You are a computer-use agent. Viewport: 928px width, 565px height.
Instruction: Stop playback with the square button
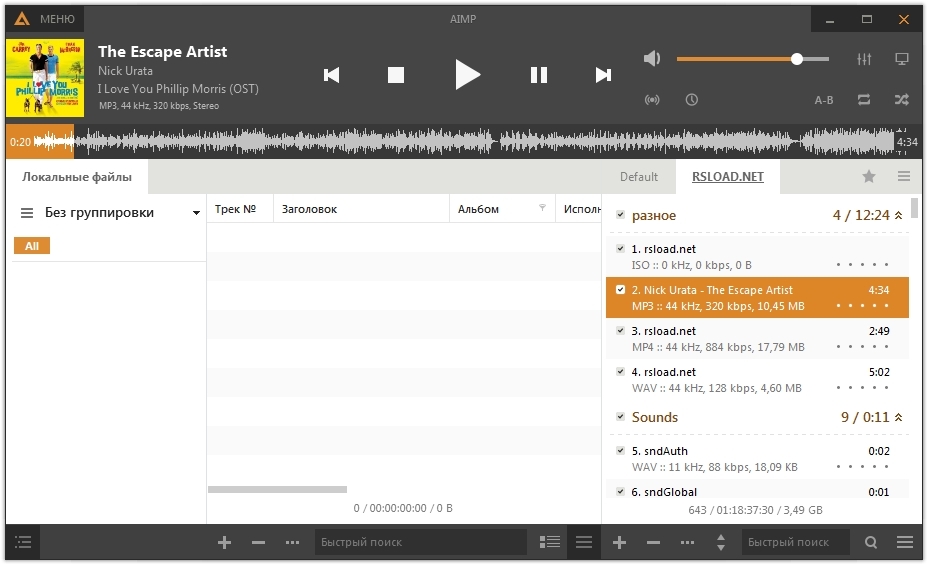click(395, 75)
